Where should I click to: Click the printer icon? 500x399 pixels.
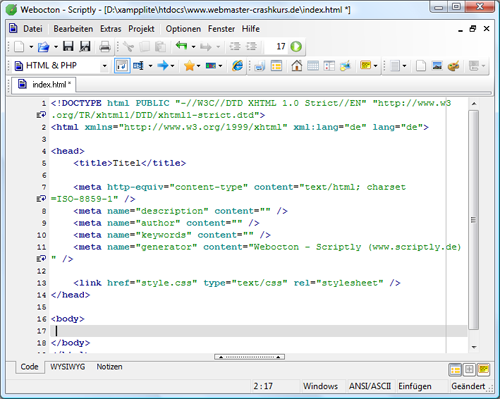105,47
